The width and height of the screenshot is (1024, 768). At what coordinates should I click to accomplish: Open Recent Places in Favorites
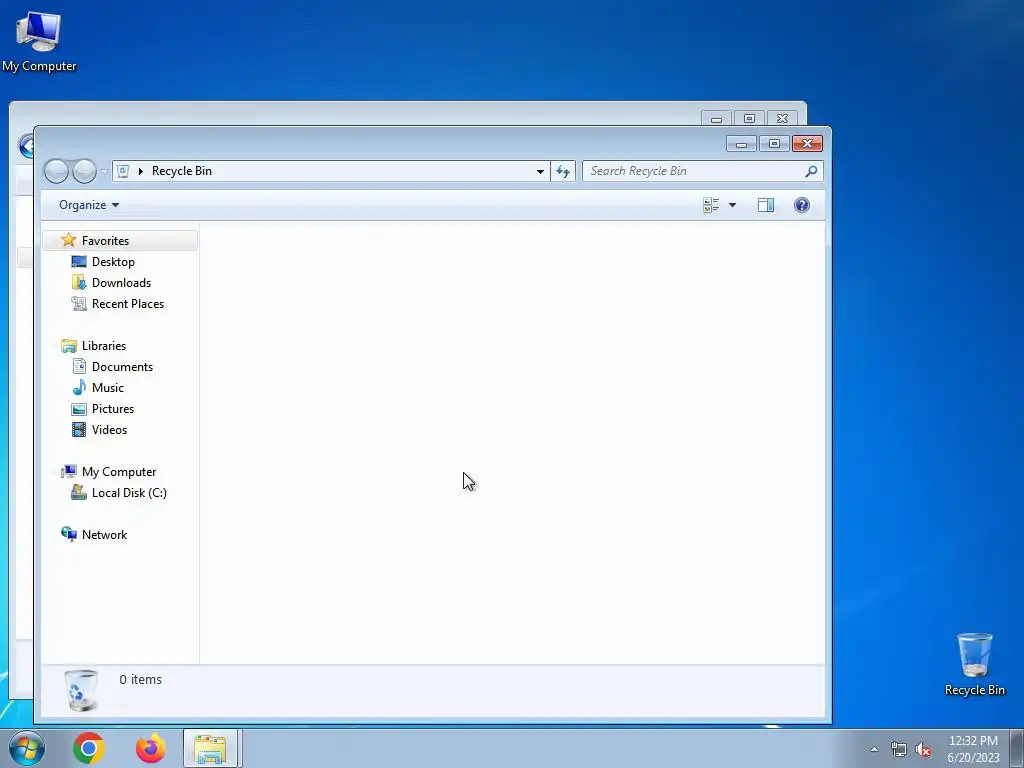coord(127,304)
